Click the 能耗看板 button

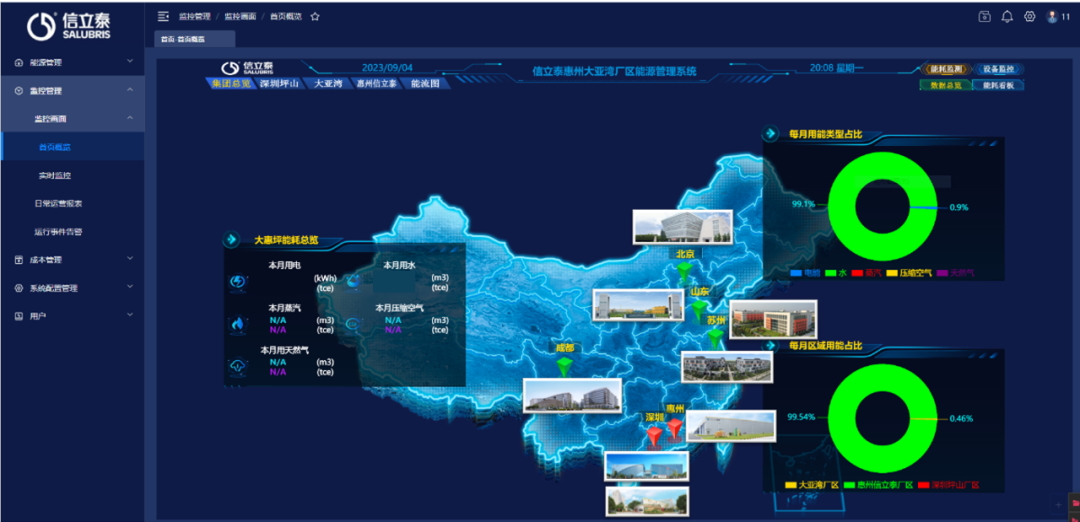pos(998,85)
